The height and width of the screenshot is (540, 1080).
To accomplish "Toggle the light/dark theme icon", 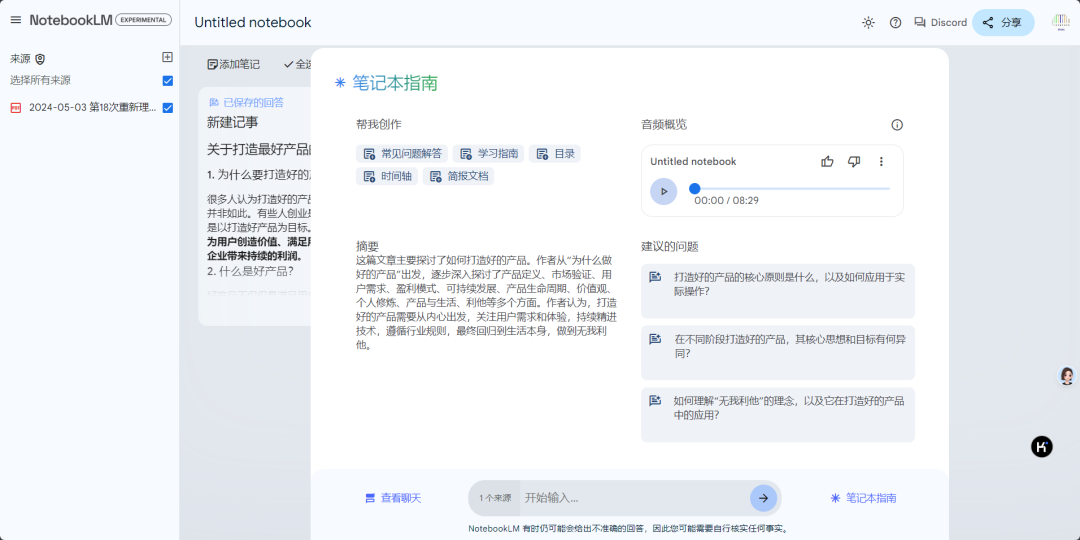I will tap(868, 22).
